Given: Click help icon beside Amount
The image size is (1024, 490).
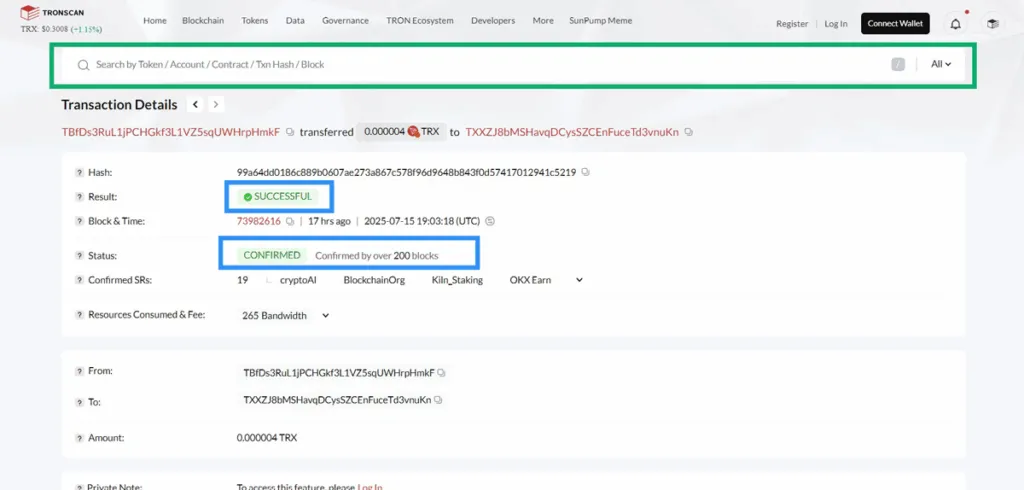Looking at the screenshot, I should pos(80,438).
